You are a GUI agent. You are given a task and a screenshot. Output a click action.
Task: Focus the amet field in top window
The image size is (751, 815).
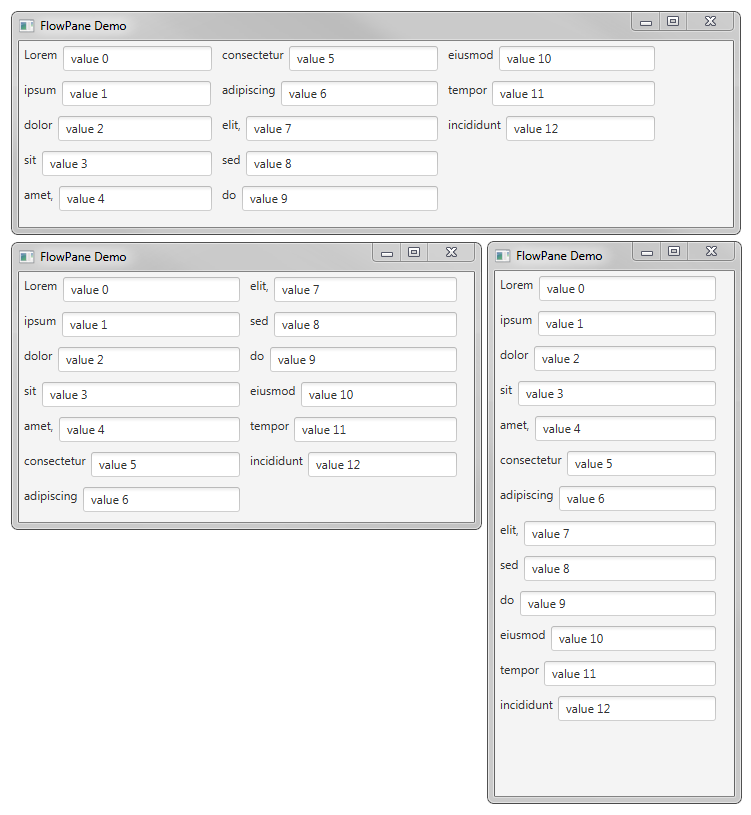[135, 199]
